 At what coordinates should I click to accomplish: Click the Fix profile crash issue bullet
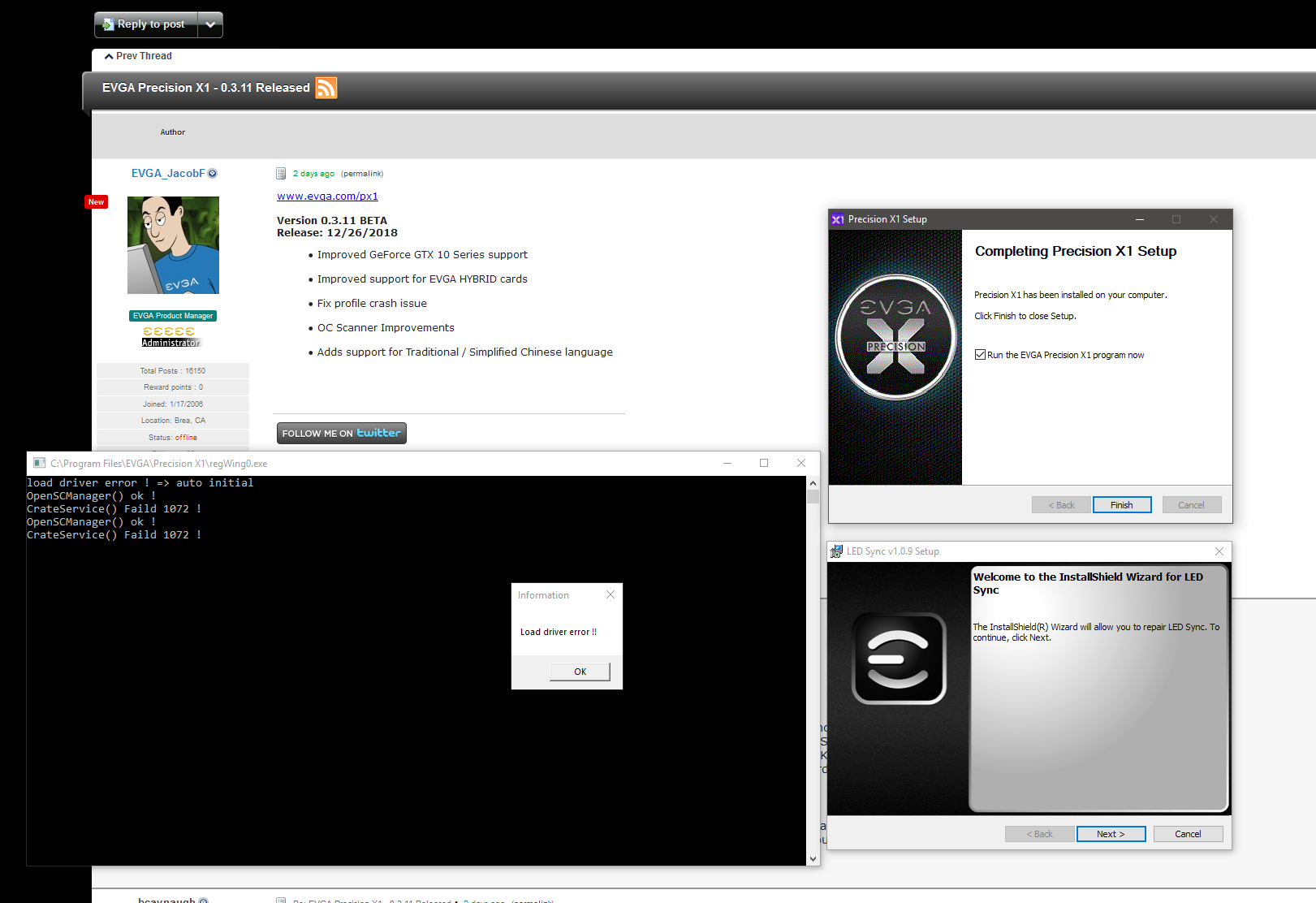(372, 304)
